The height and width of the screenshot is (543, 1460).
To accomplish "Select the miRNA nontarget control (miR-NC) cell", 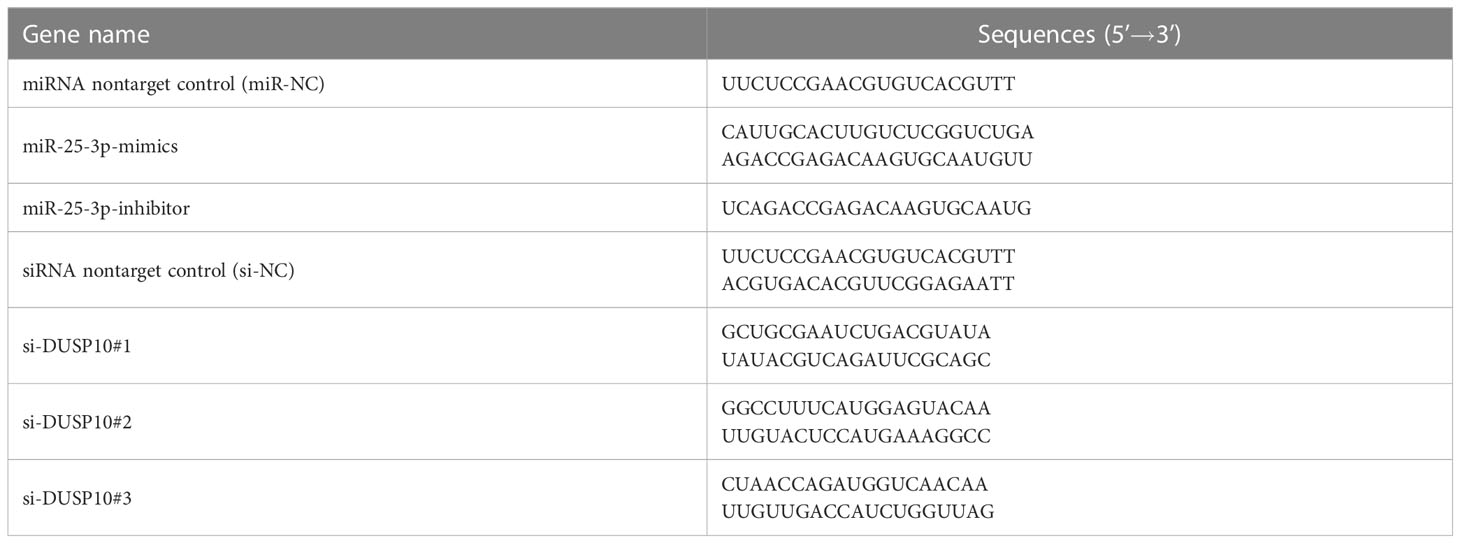I will (174, 84).
